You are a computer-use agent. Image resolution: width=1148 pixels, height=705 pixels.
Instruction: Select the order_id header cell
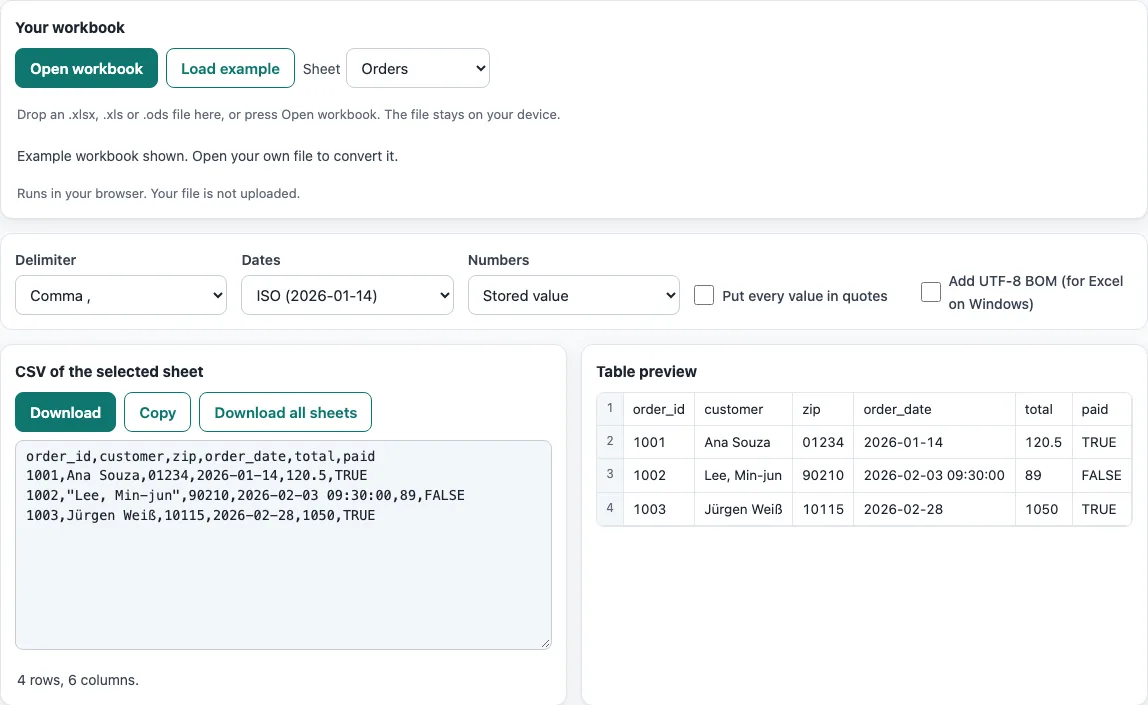pos(659,409)
